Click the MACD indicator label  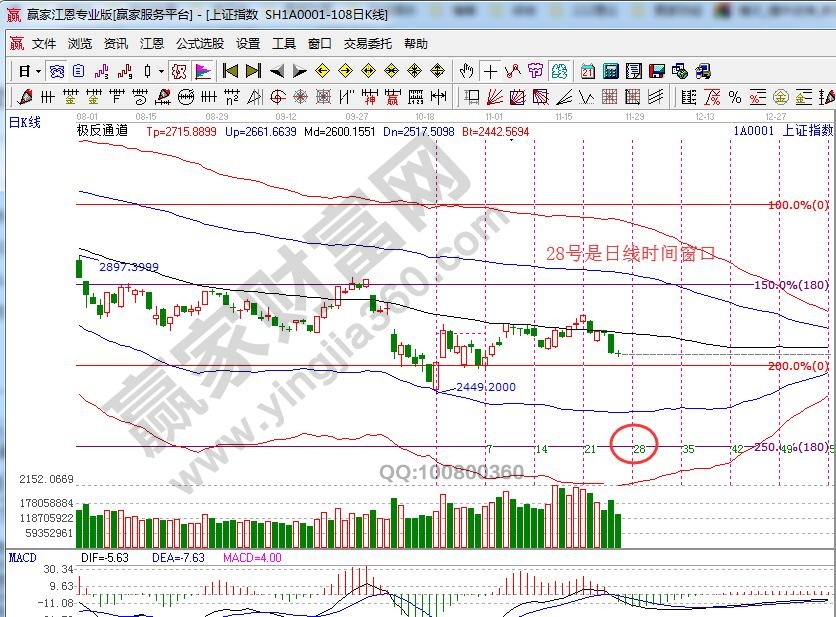click(x=23, y=555)
